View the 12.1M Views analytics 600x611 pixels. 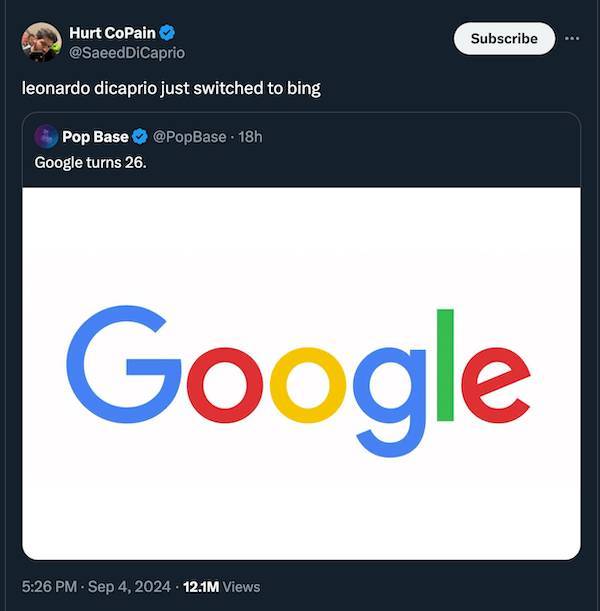coord(225,587)
